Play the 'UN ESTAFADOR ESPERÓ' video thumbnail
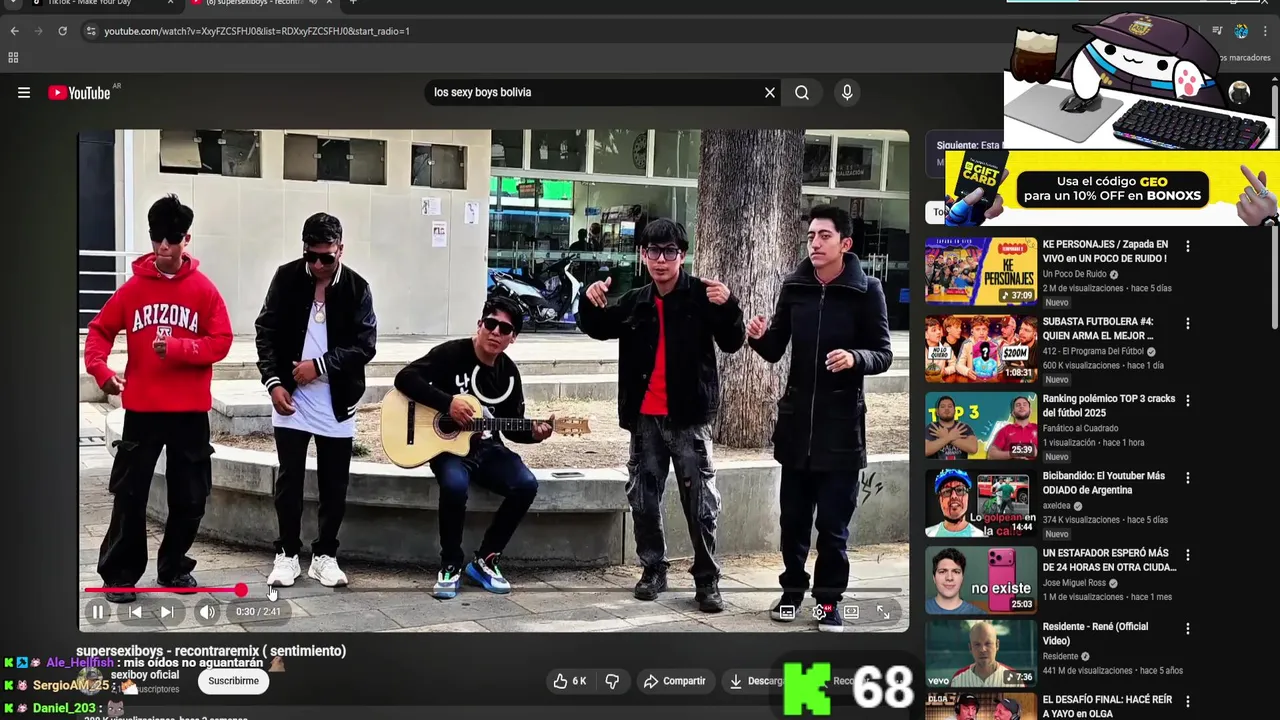1280x720 pixels. coord(981,579)
